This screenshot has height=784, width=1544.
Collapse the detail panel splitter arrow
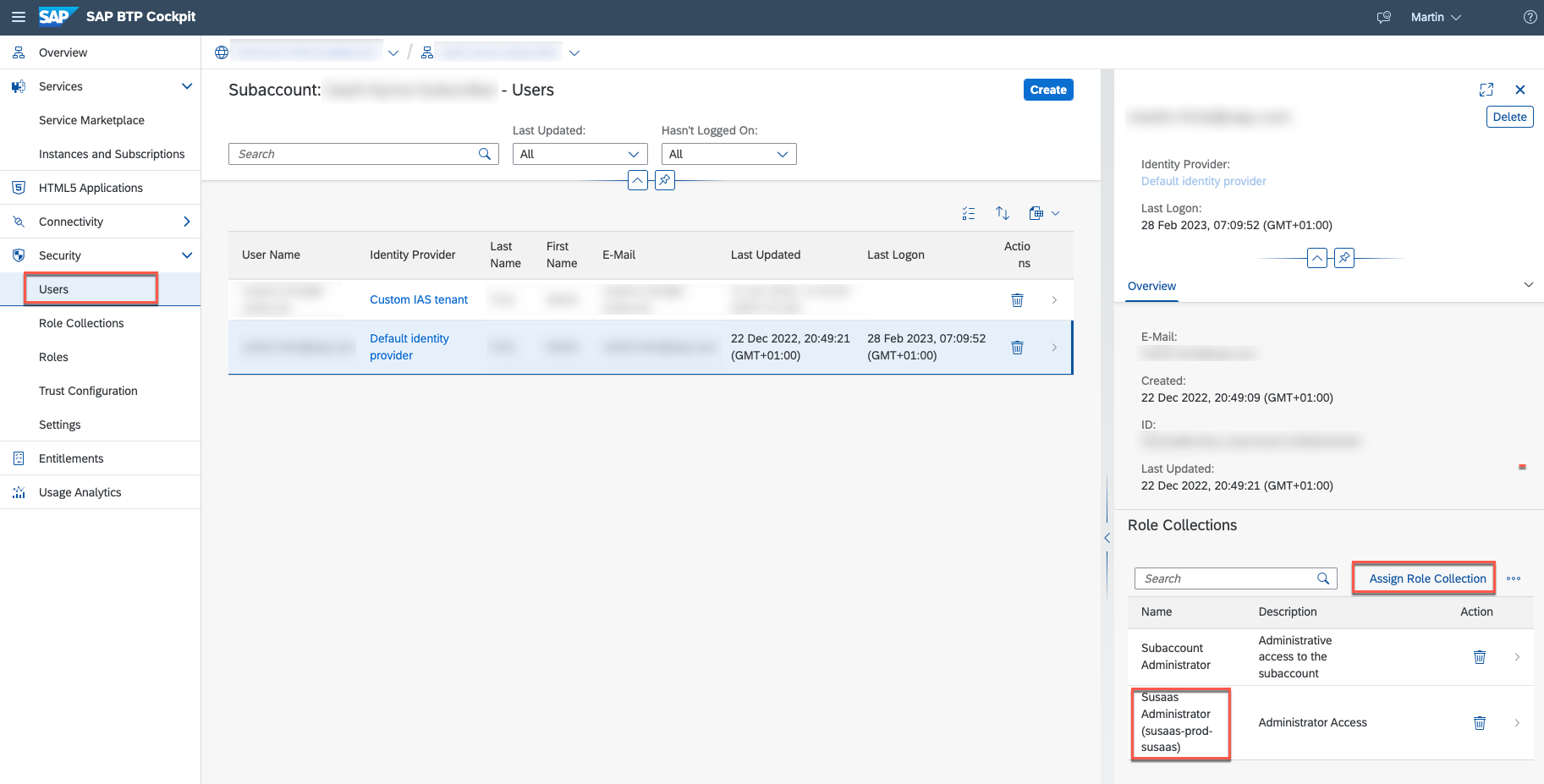tap(1107, 538)
